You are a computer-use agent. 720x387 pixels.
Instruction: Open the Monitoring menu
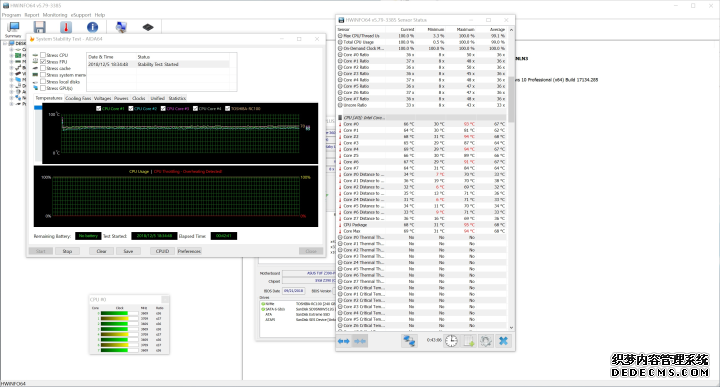(55, 15)
